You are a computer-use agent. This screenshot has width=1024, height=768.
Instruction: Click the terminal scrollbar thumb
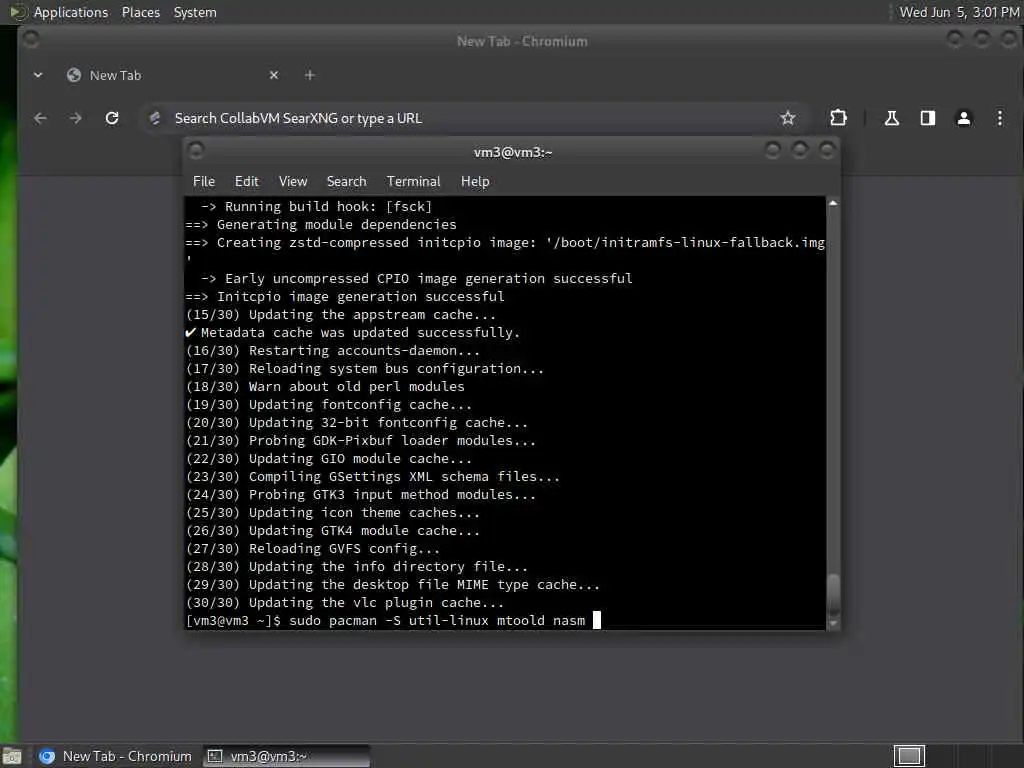click(833, 594)
